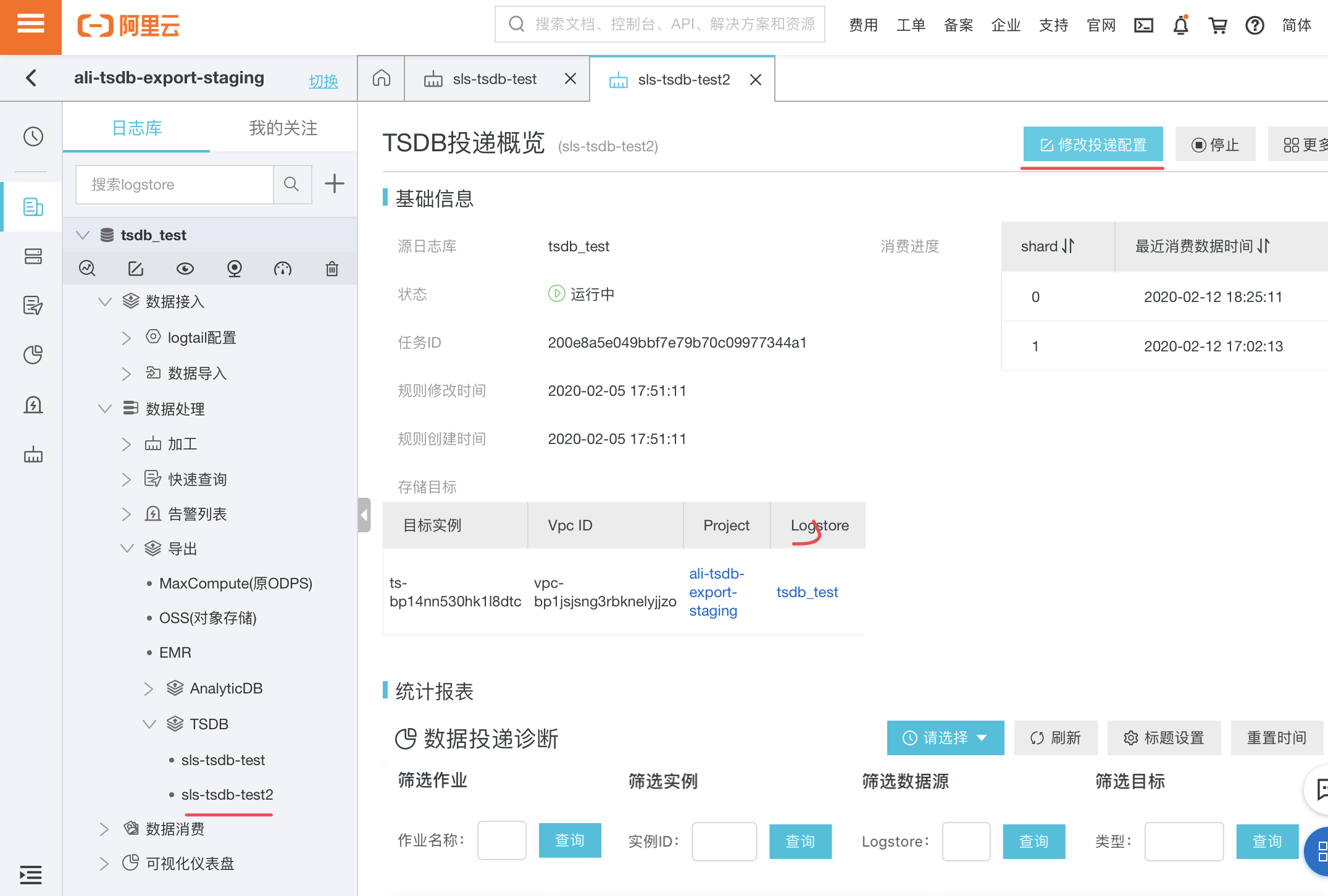Open the alert icon in left rail
Image resolution: width=1328 pixels, height=896 pixels.
click(33, 405)
